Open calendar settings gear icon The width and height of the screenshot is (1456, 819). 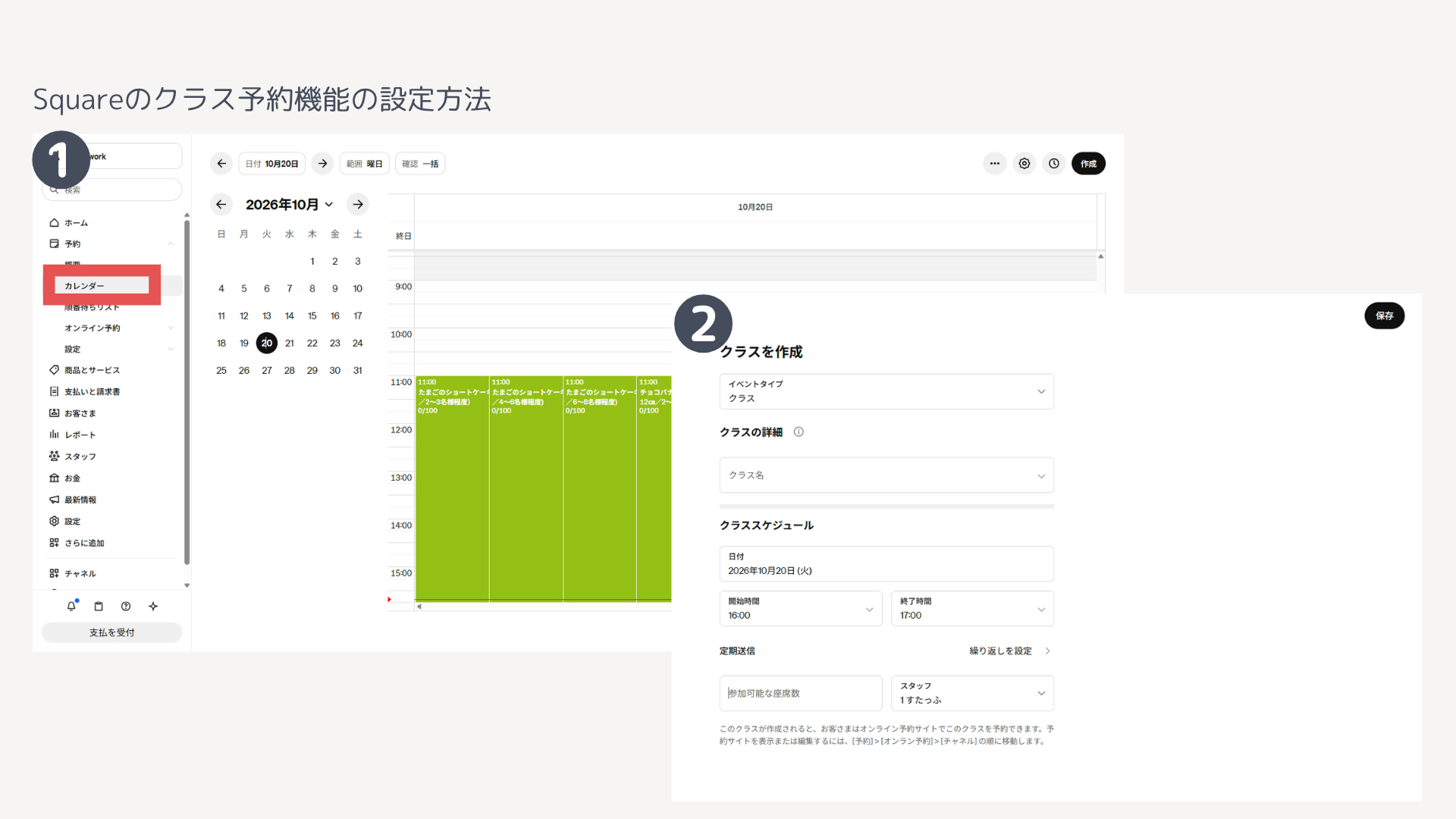(1025, 164)
